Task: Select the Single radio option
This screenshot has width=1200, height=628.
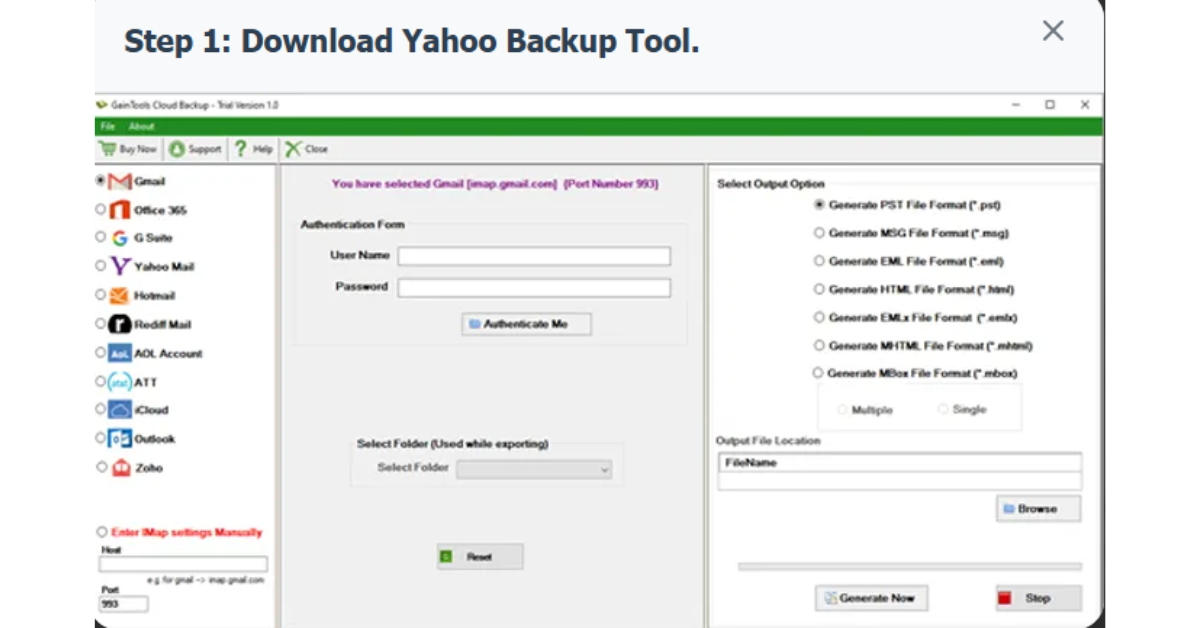Action: click(942, 409)
